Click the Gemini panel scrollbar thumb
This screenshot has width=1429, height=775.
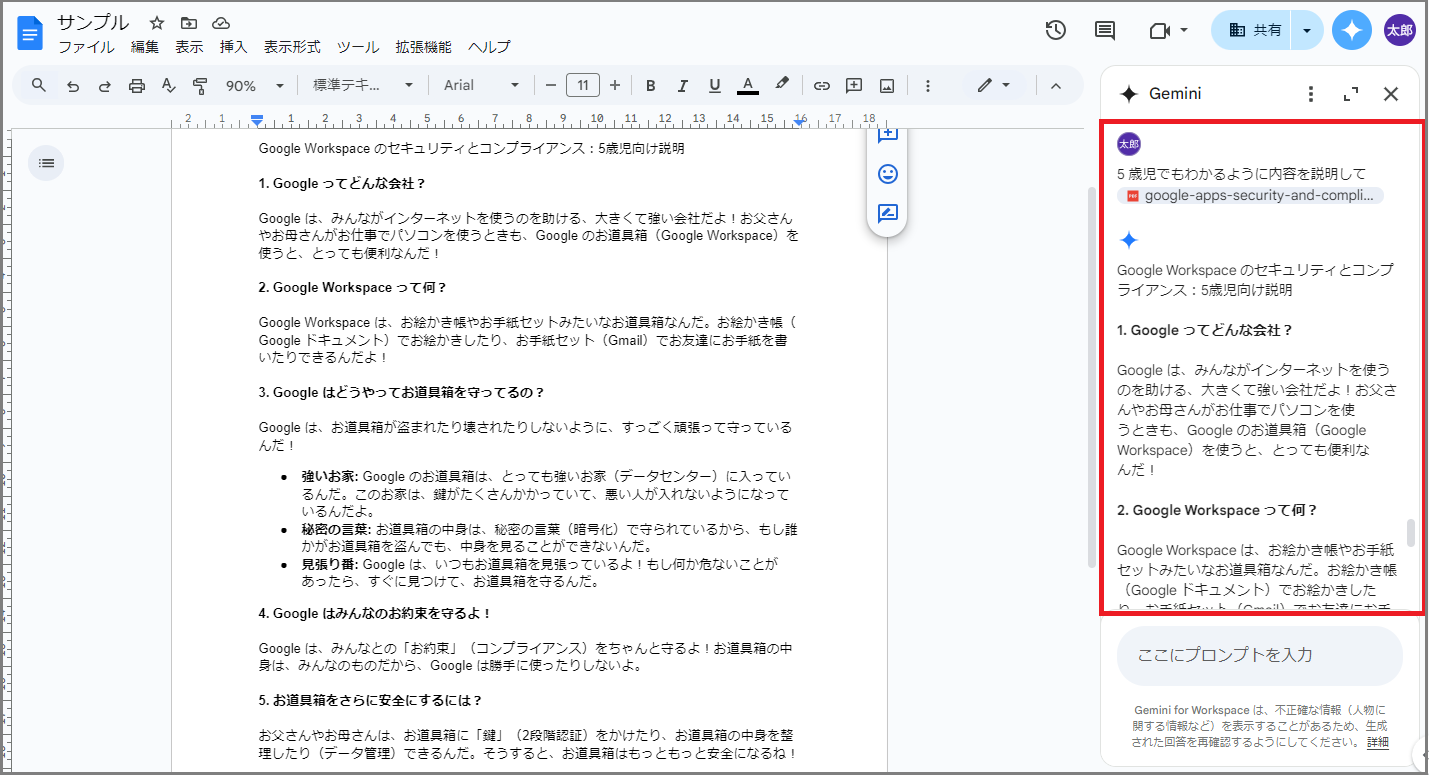point(1411,533)
